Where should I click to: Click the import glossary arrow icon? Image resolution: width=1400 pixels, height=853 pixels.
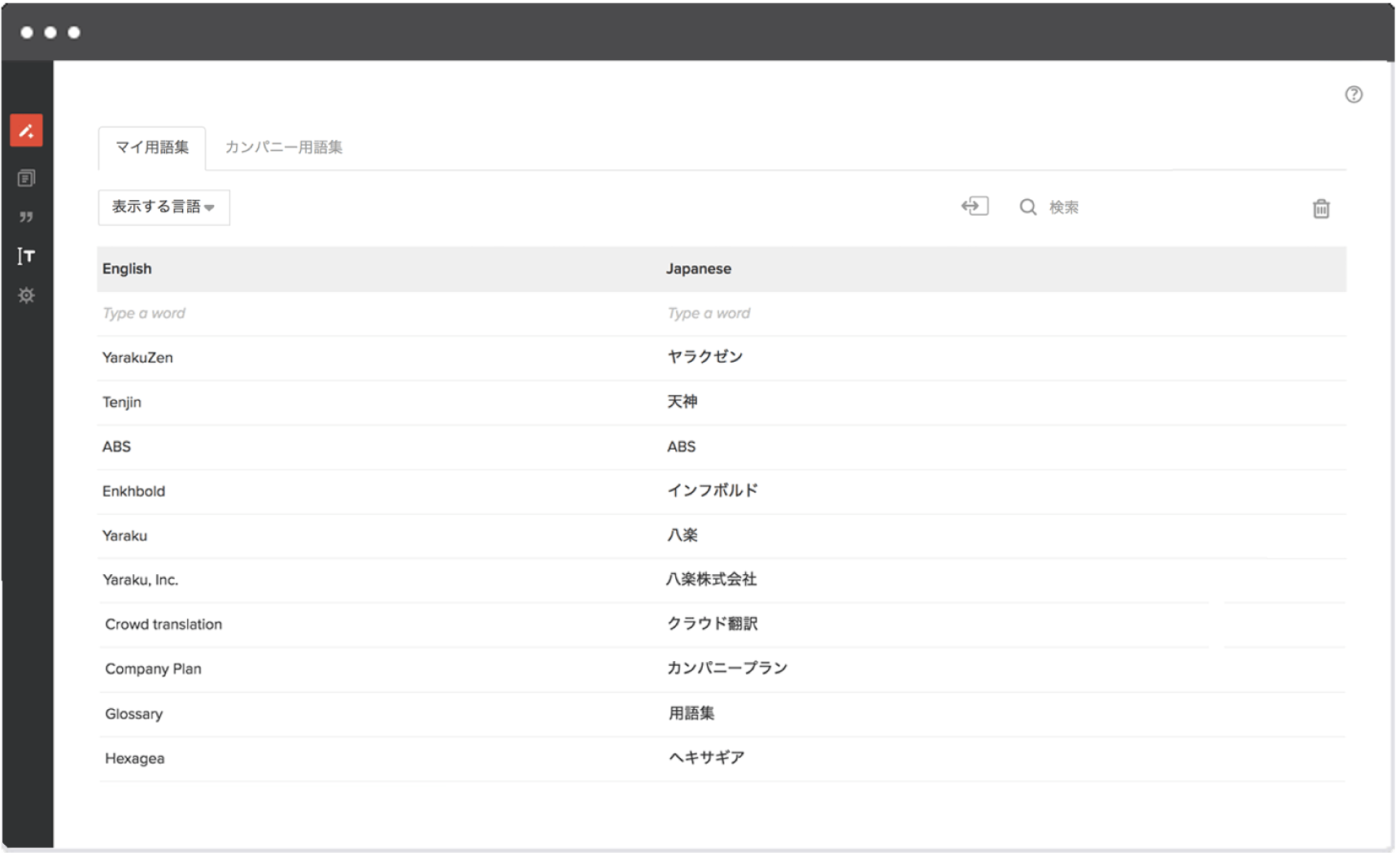click(975, 206)
